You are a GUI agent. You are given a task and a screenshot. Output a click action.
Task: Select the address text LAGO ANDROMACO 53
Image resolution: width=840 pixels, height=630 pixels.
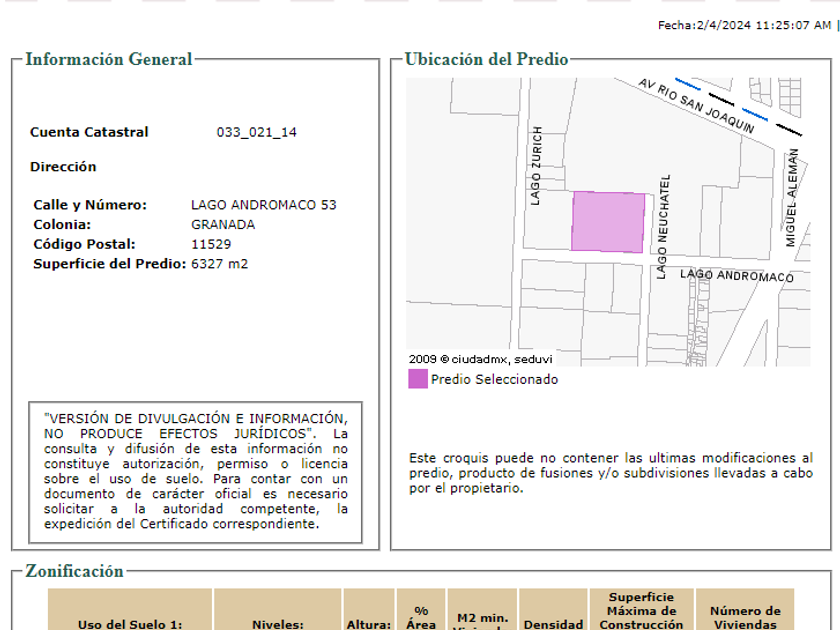263,205
